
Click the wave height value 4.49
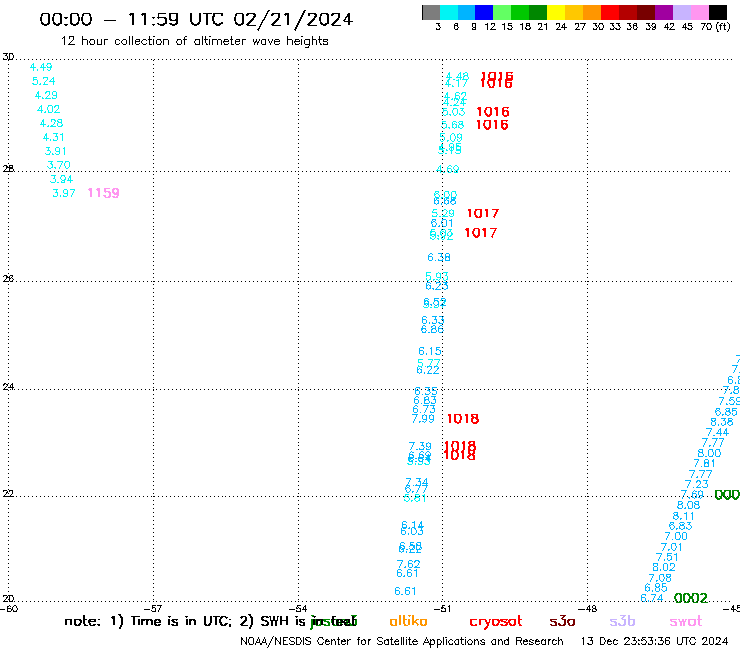(x=41, y=67)
